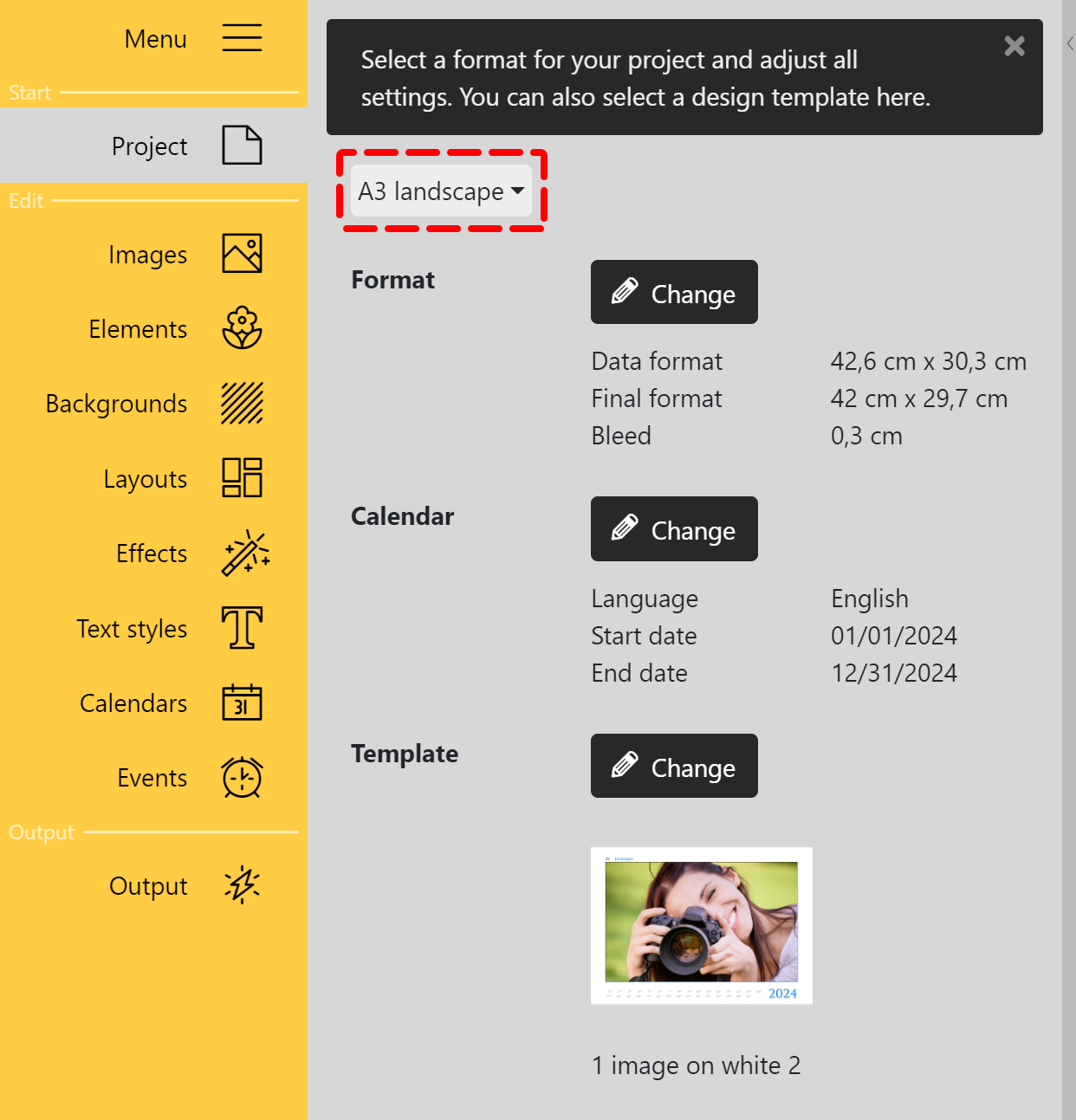The image size is (1076, 1120).
Task: Choose the Backgrounds menu label
Action: click(x=116, y=404)
